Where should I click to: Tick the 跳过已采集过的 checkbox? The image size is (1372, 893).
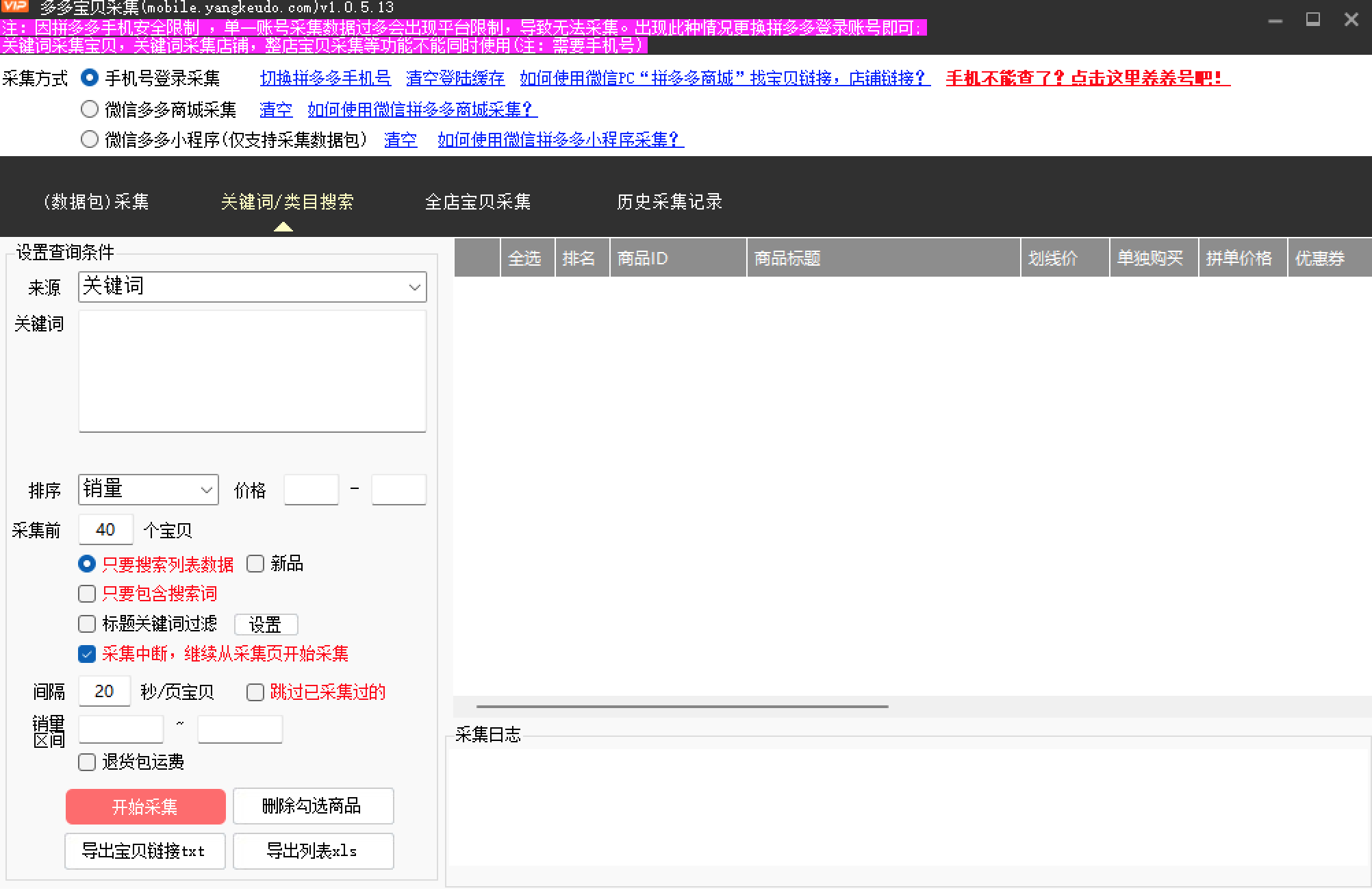255,692
